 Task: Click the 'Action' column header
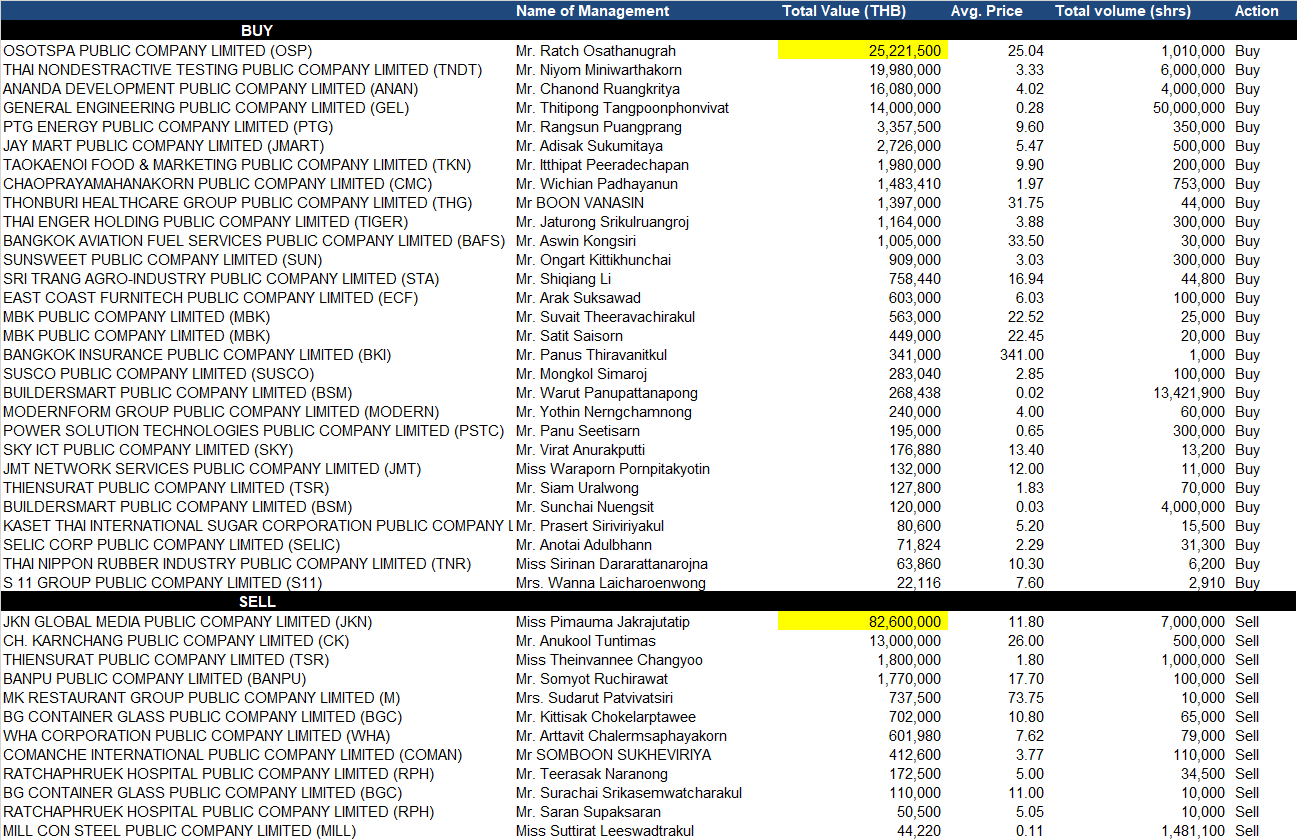coord(1256,11)
